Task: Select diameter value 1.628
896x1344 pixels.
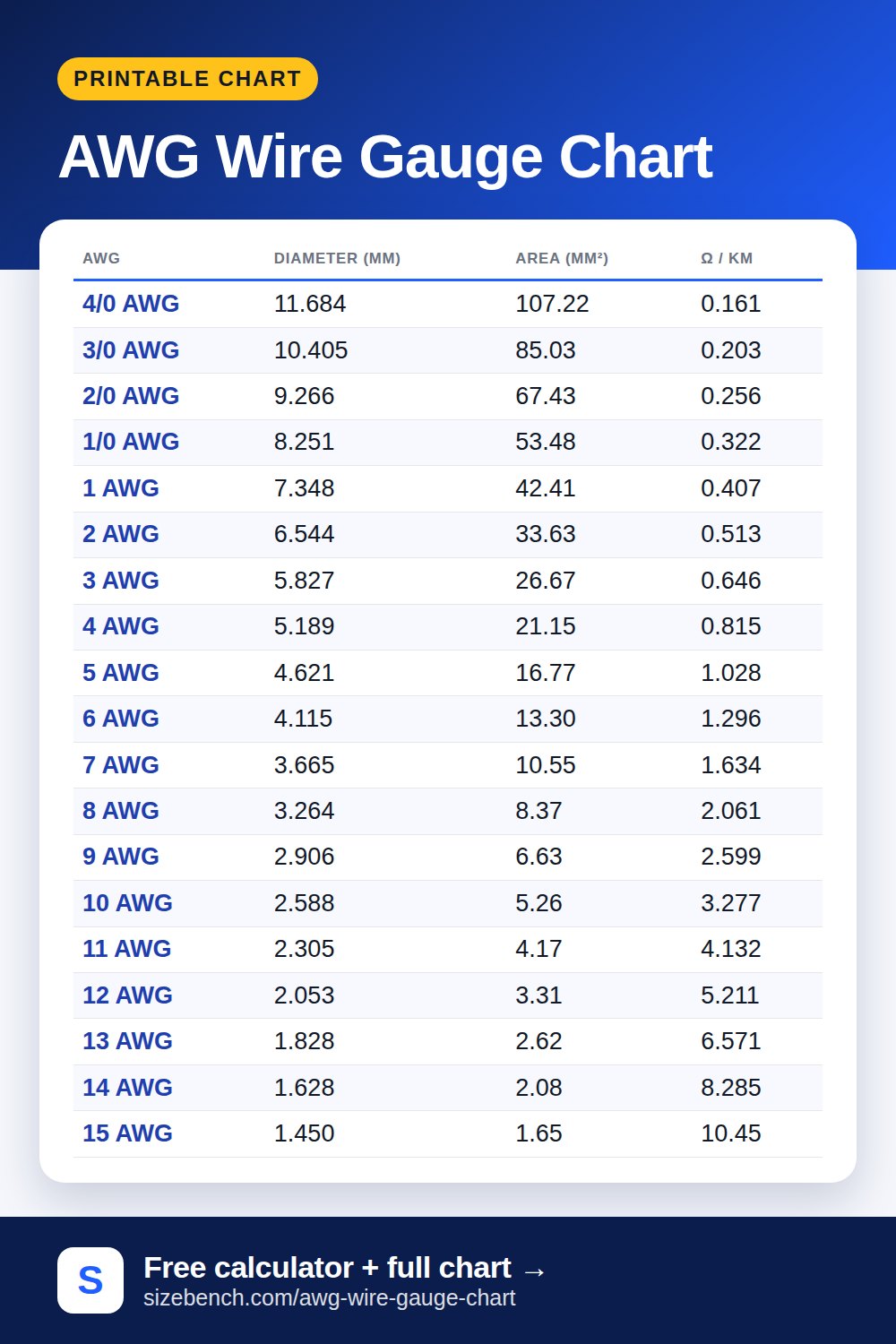Action: 305,1088
